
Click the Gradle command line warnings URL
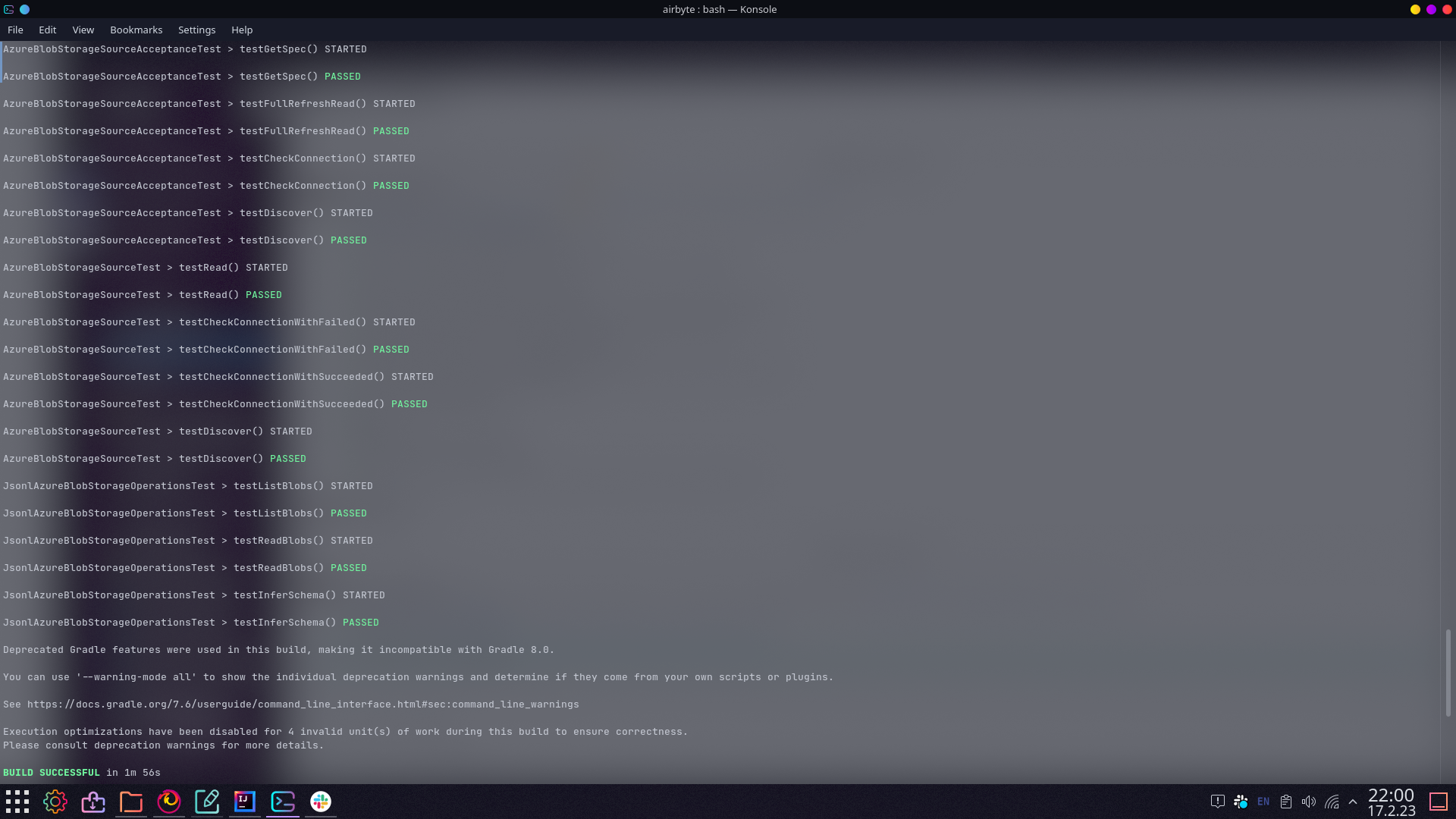(x=303, y=704)
